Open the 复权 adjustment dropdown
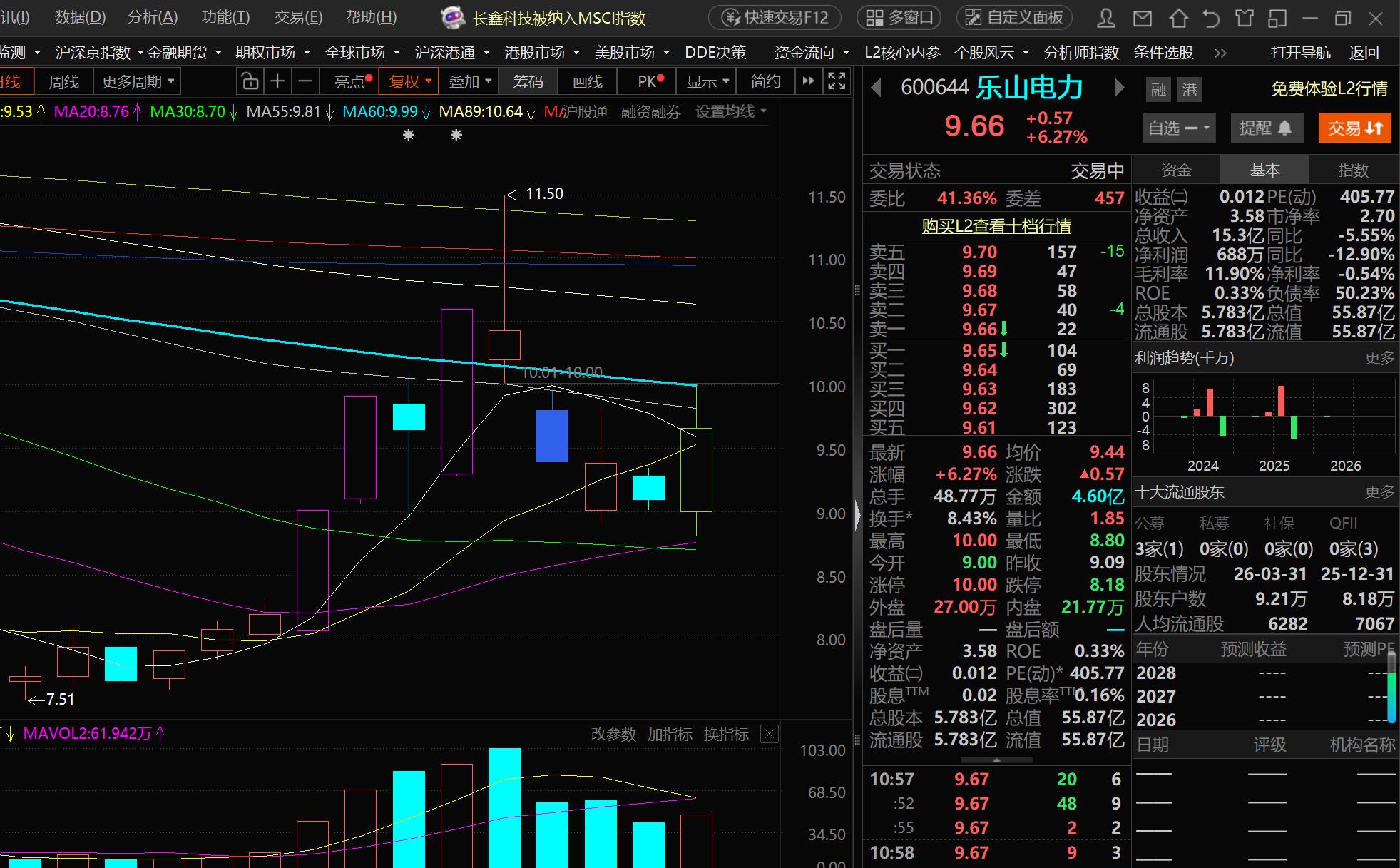The image size is (1400, 868). coord(410,82)
